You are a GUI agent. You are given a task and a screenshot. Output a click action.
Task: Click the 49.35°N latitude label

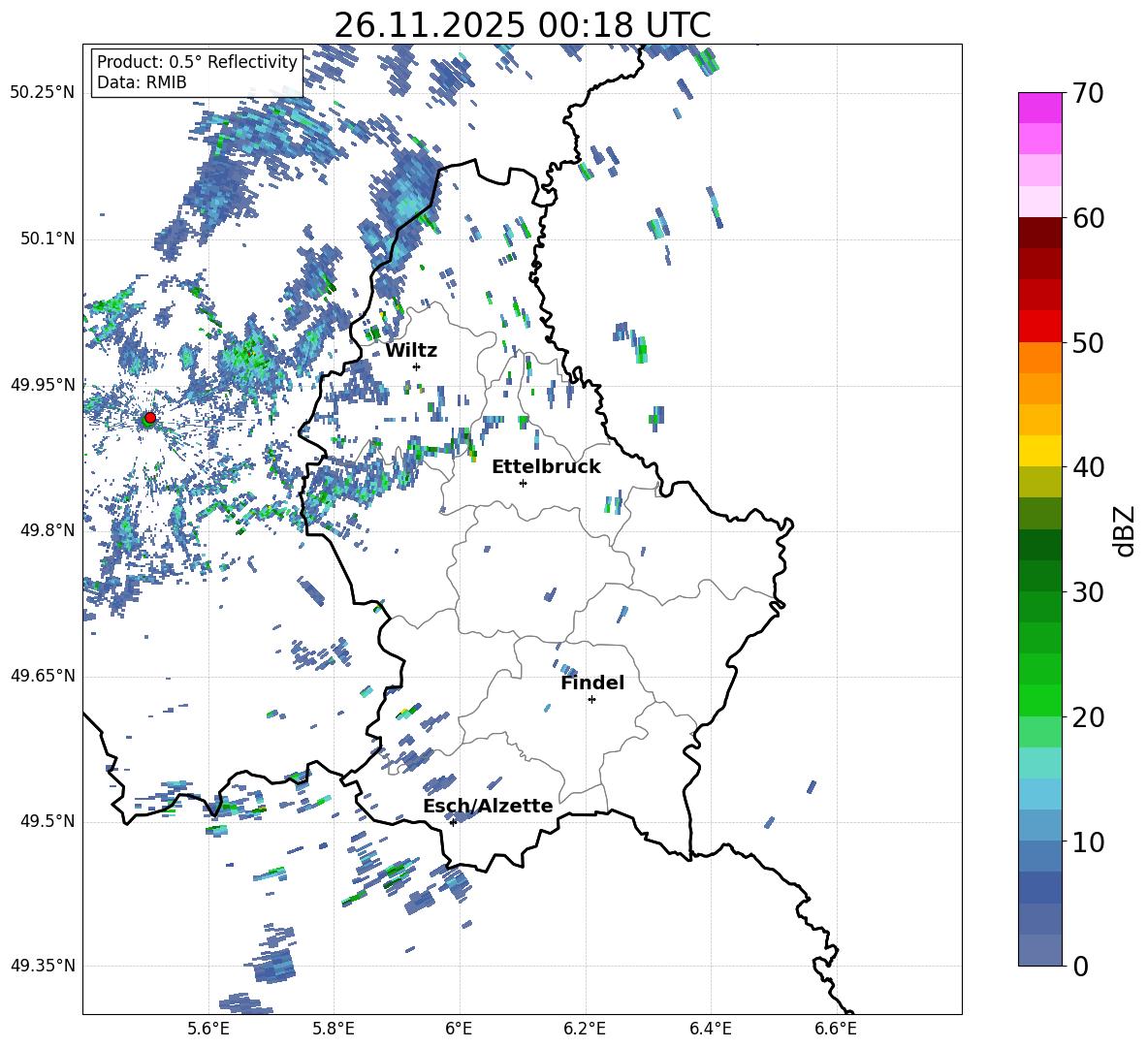click(x=43, y=966)
